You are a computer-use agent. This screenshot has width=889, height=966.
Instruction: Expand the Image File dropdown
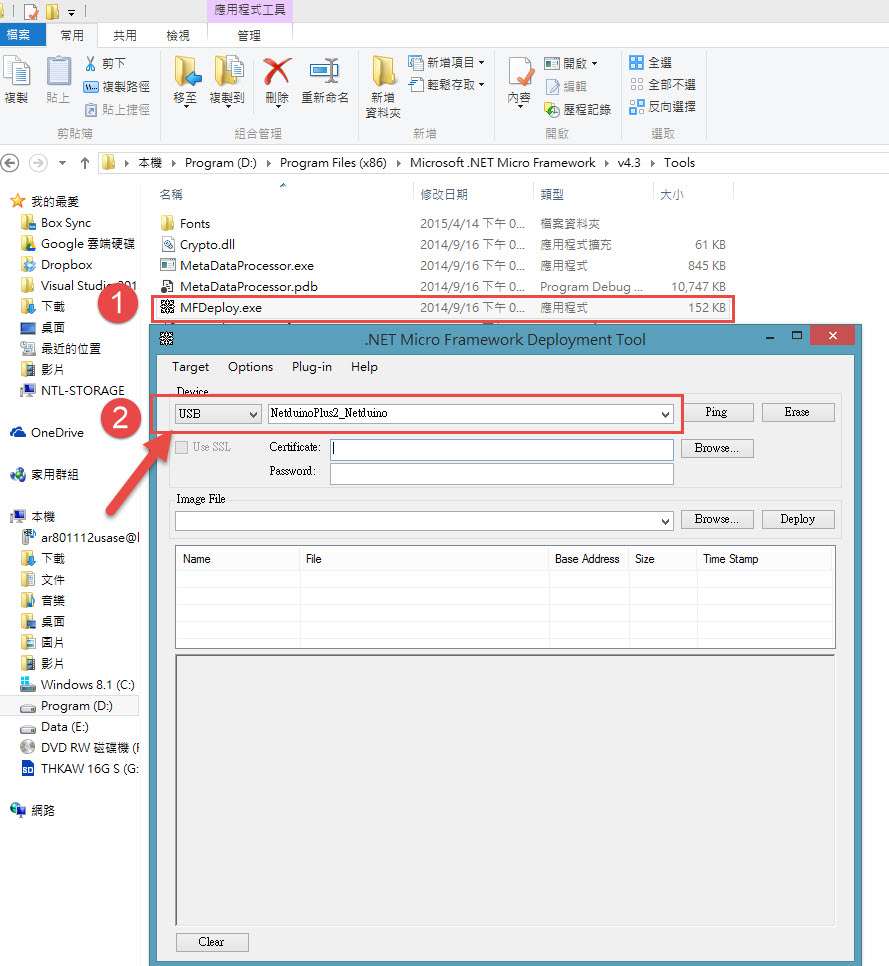point(665,521)
